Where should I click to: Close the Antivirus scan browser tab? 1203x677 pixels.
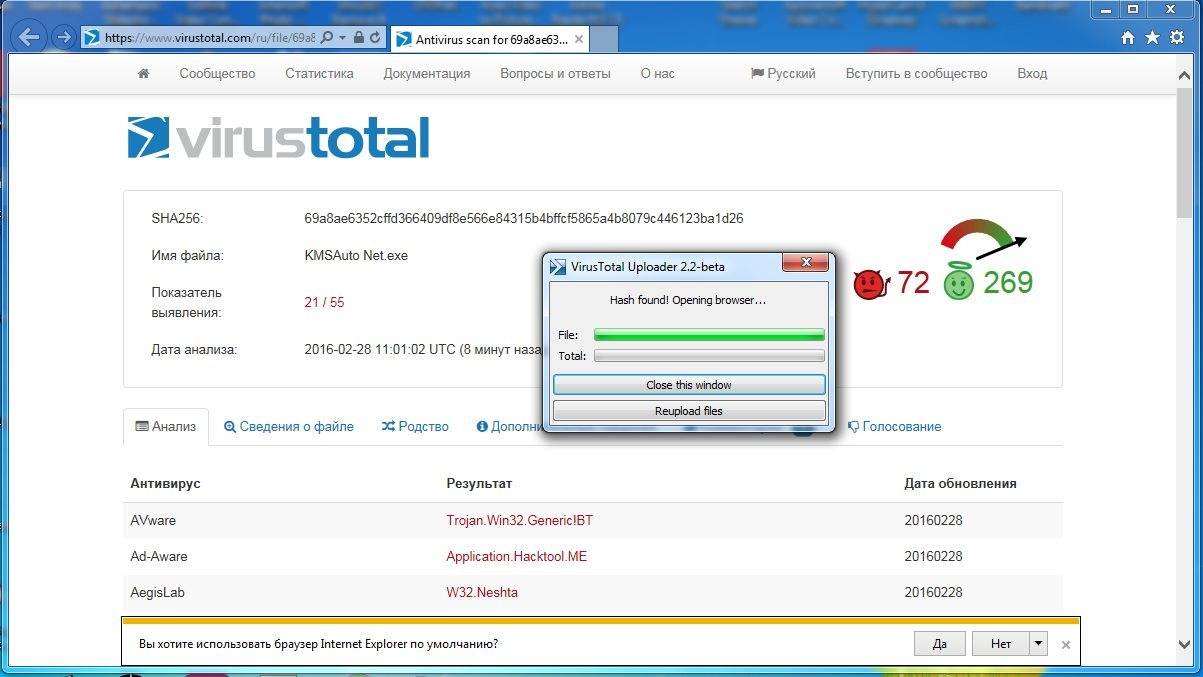click(580, 39)
